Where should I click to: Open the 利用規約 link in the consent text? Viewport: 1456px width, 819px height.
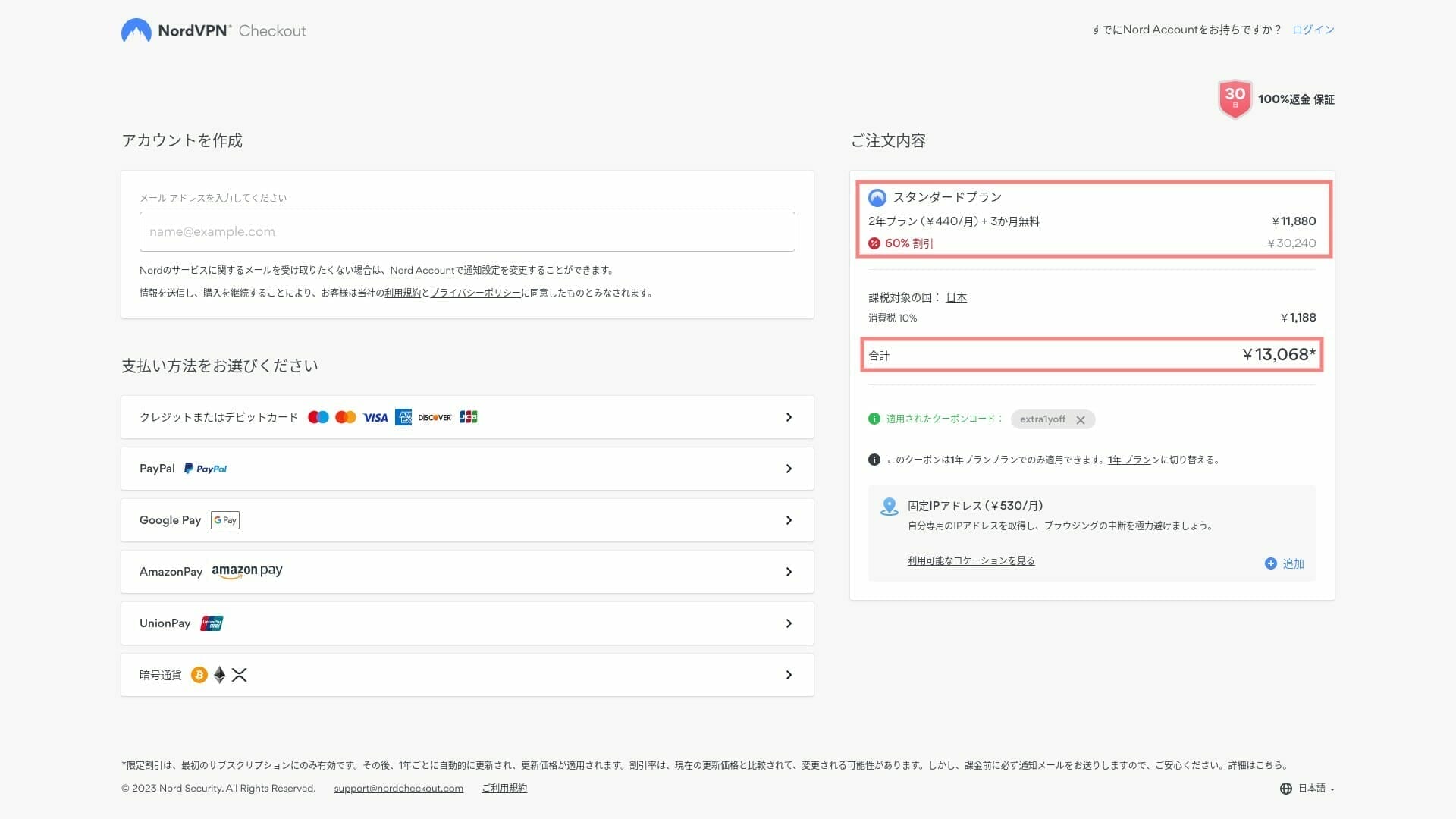point(403,293)
